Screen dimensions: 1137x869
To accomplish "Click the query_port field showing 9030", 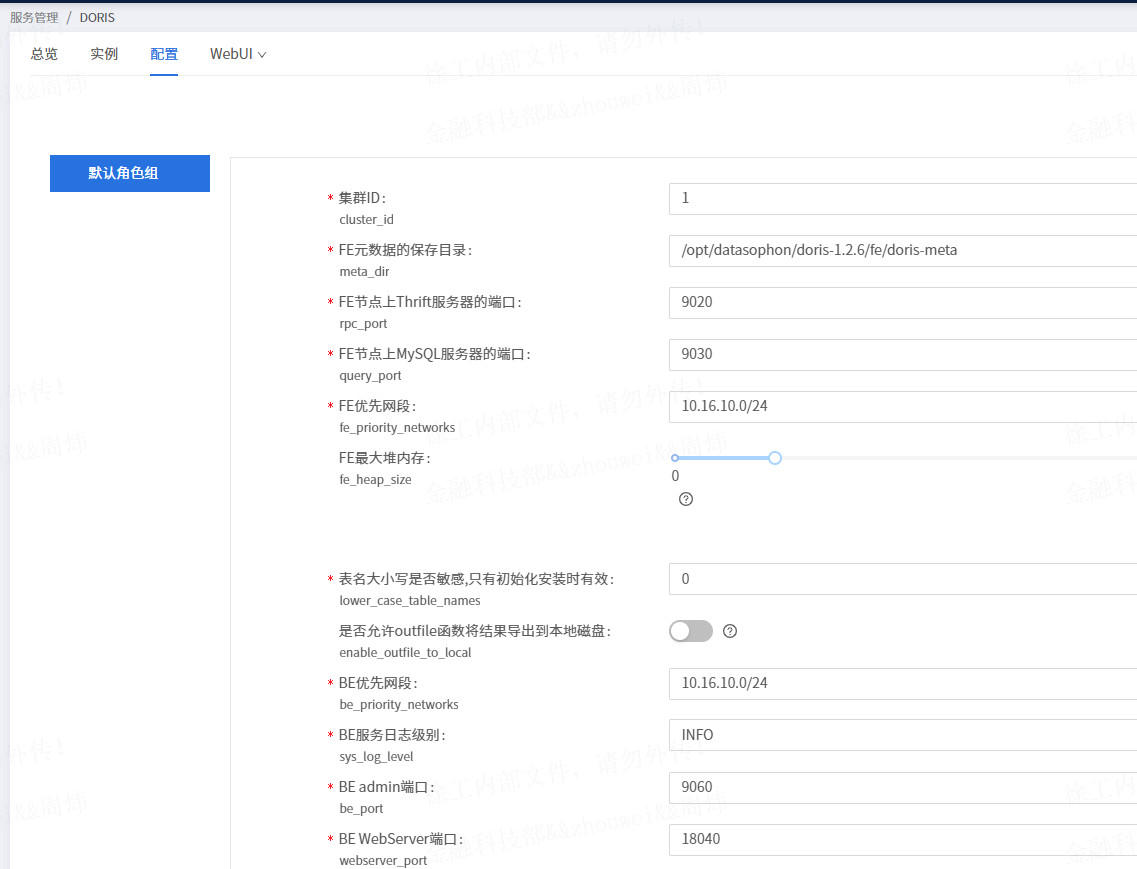I will [903, 354].
